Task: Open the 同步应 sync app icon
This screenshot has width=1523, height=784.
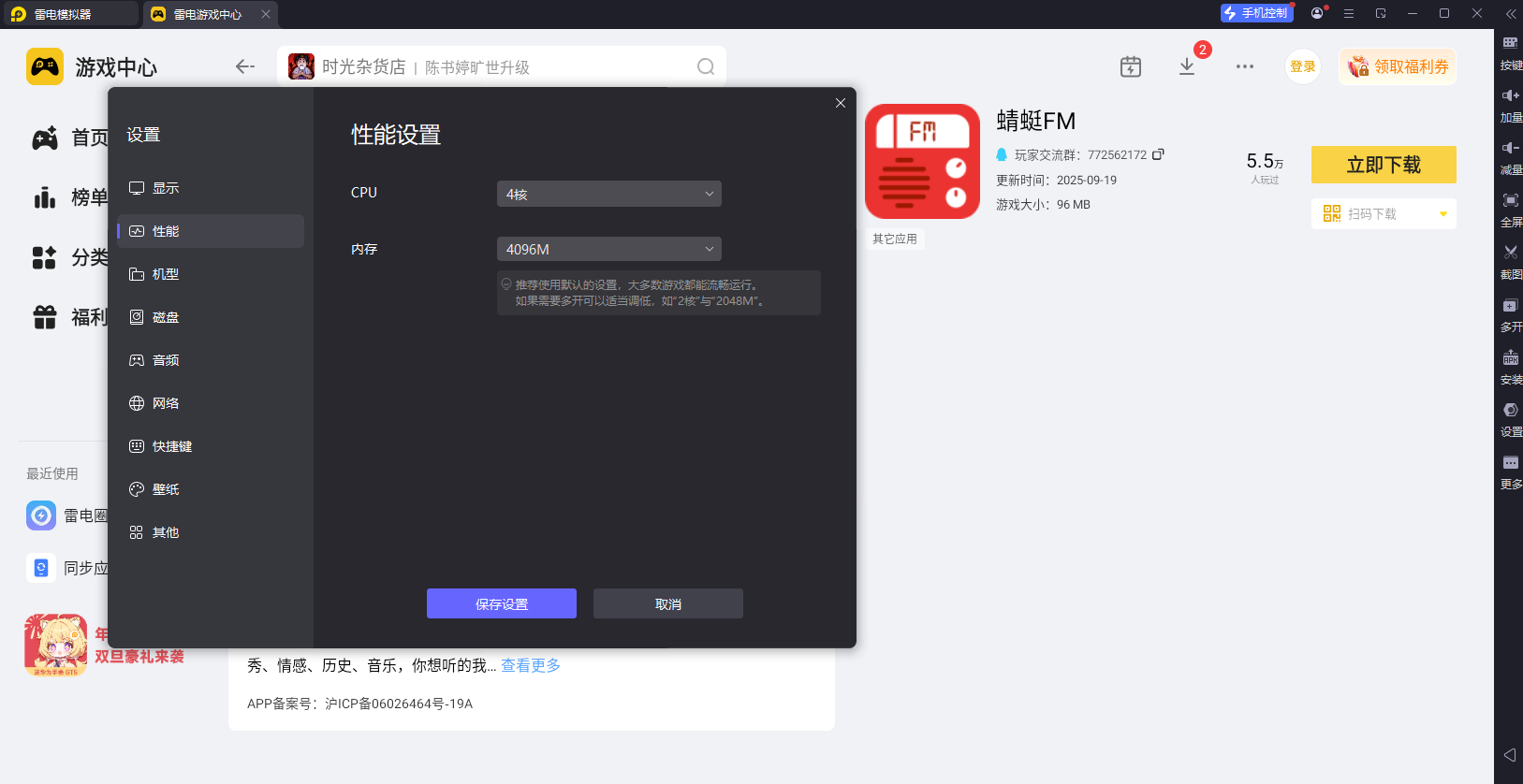Action: click(41, 568)
